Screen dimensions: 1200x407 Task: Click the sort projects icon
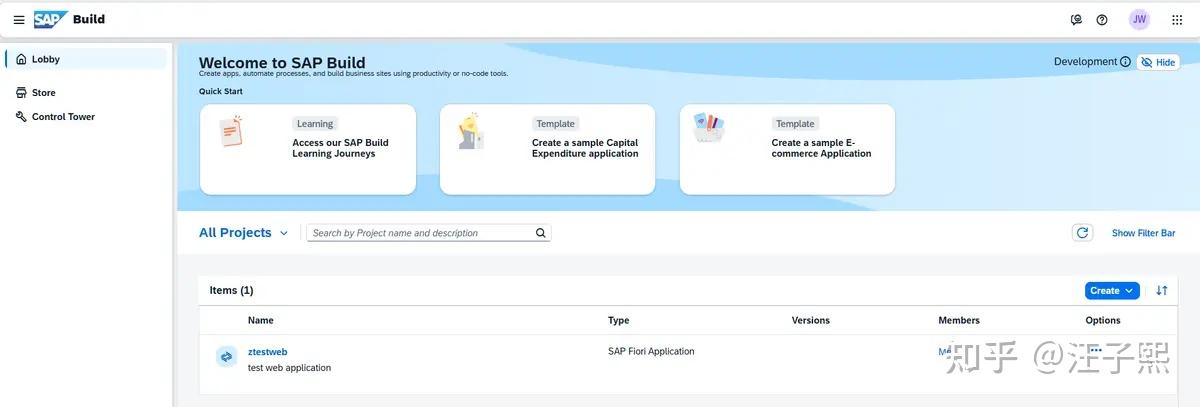click(1162, 291)
